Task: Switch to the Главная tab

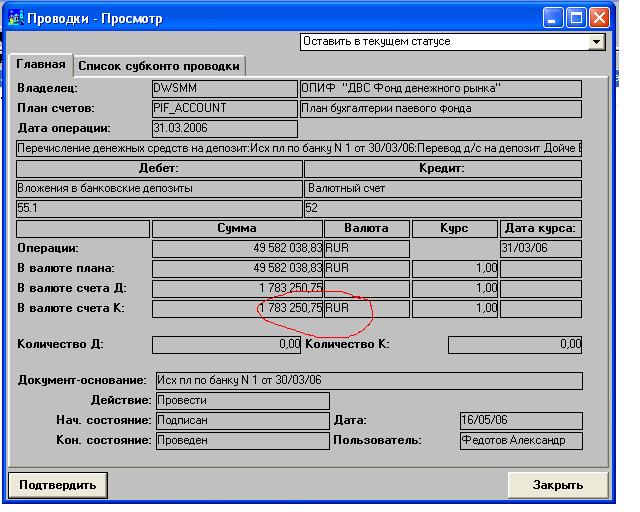Action: pos(41,65)
